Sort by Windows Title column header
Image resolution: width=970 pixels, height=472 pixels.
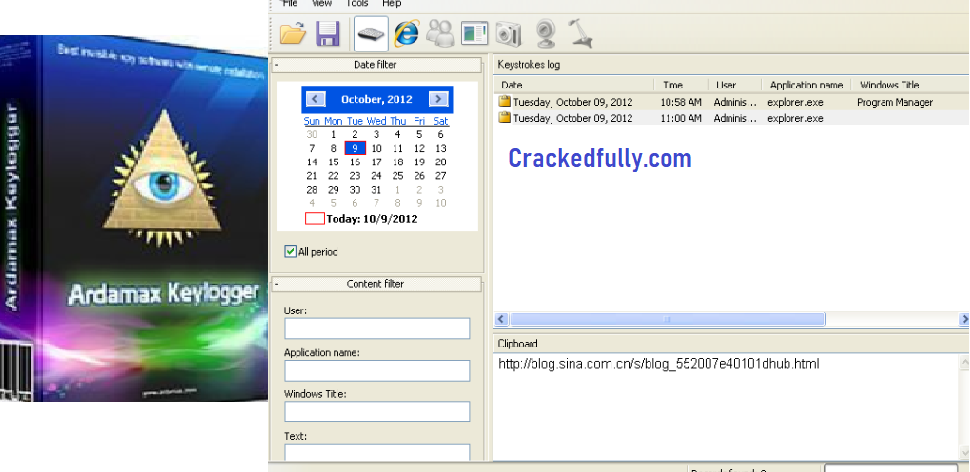(909, 85)
